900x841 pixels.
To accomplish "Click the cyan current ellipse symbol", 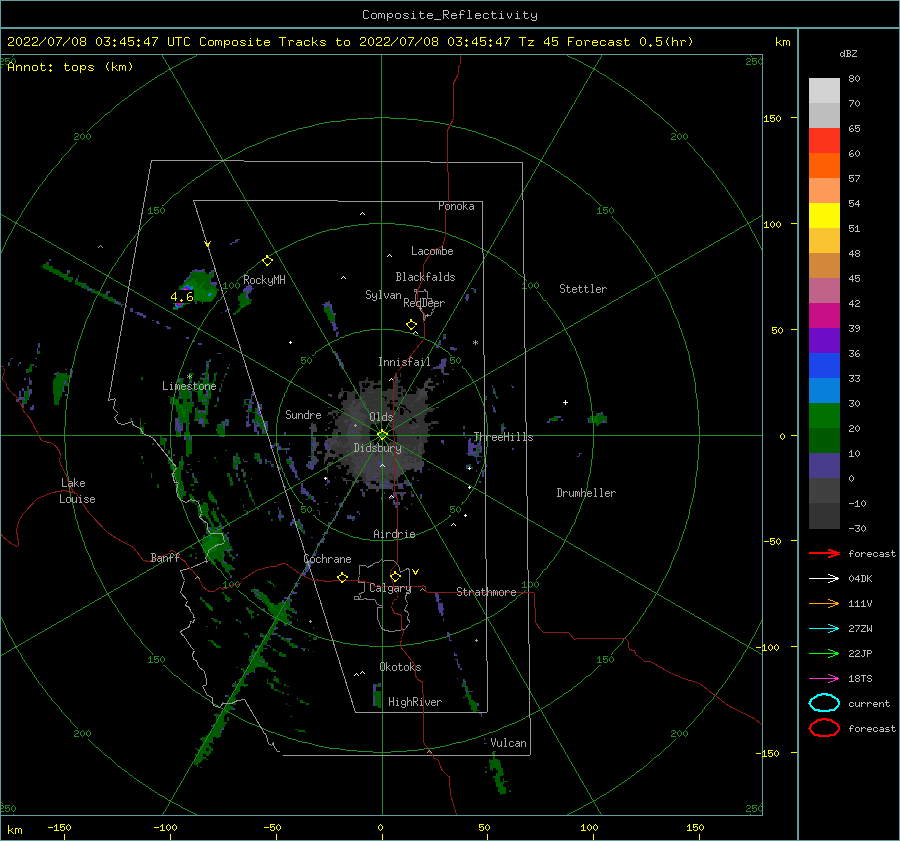I will coord(824,703).
